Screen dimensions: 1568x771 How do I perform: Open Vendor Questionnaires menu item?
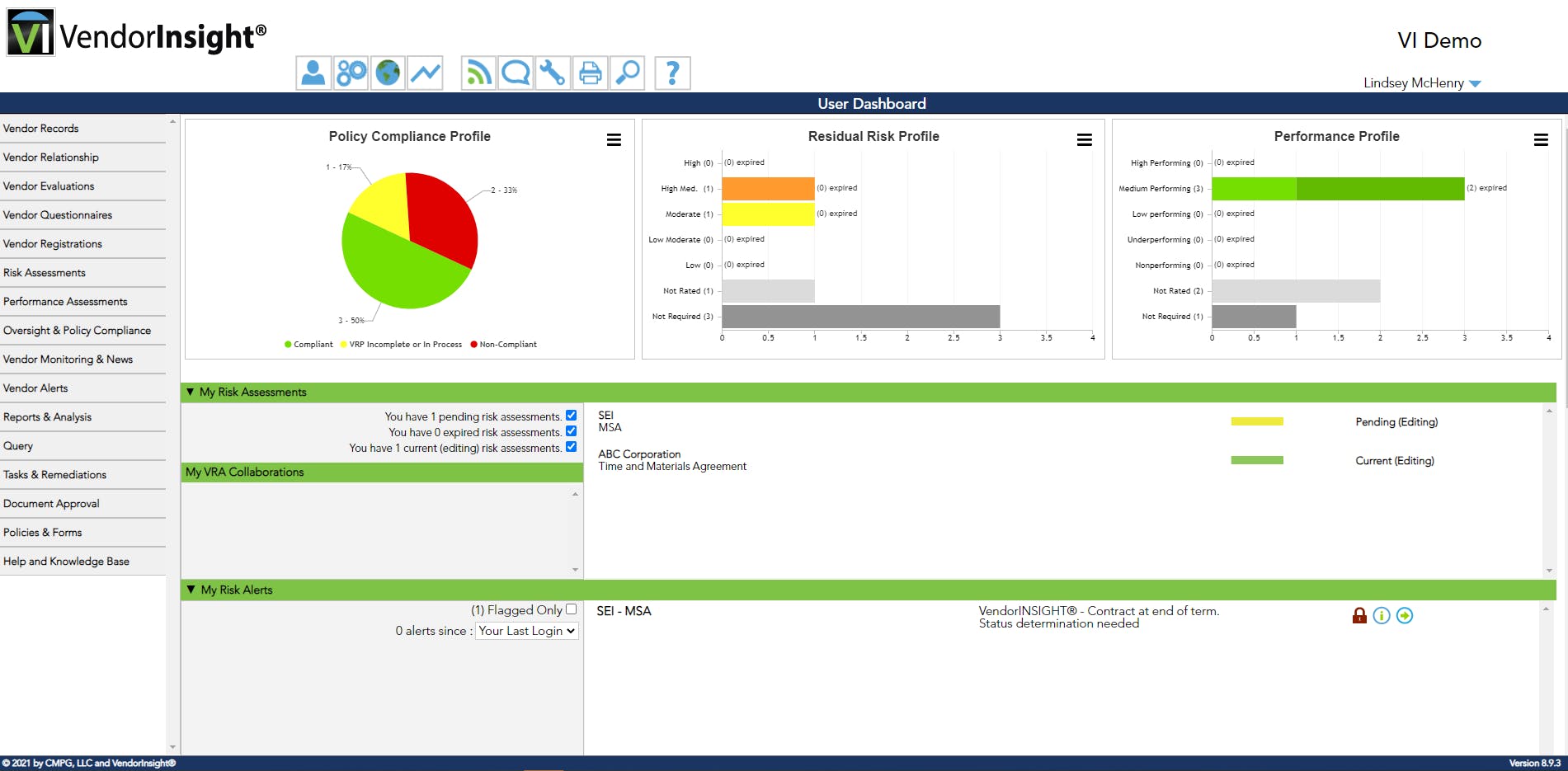(82, 215)
